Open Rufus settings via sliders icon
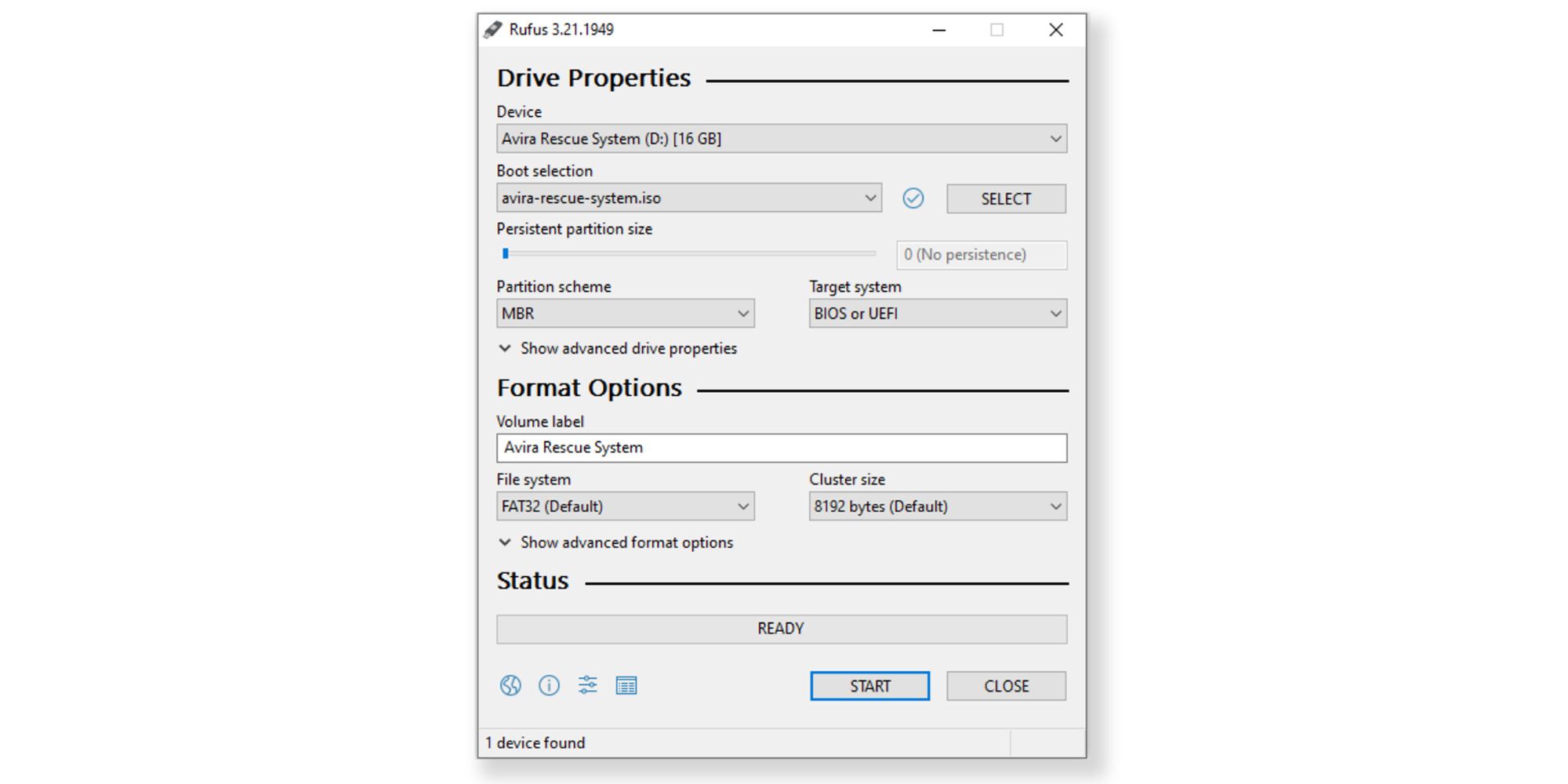 (x=588, y=685)
